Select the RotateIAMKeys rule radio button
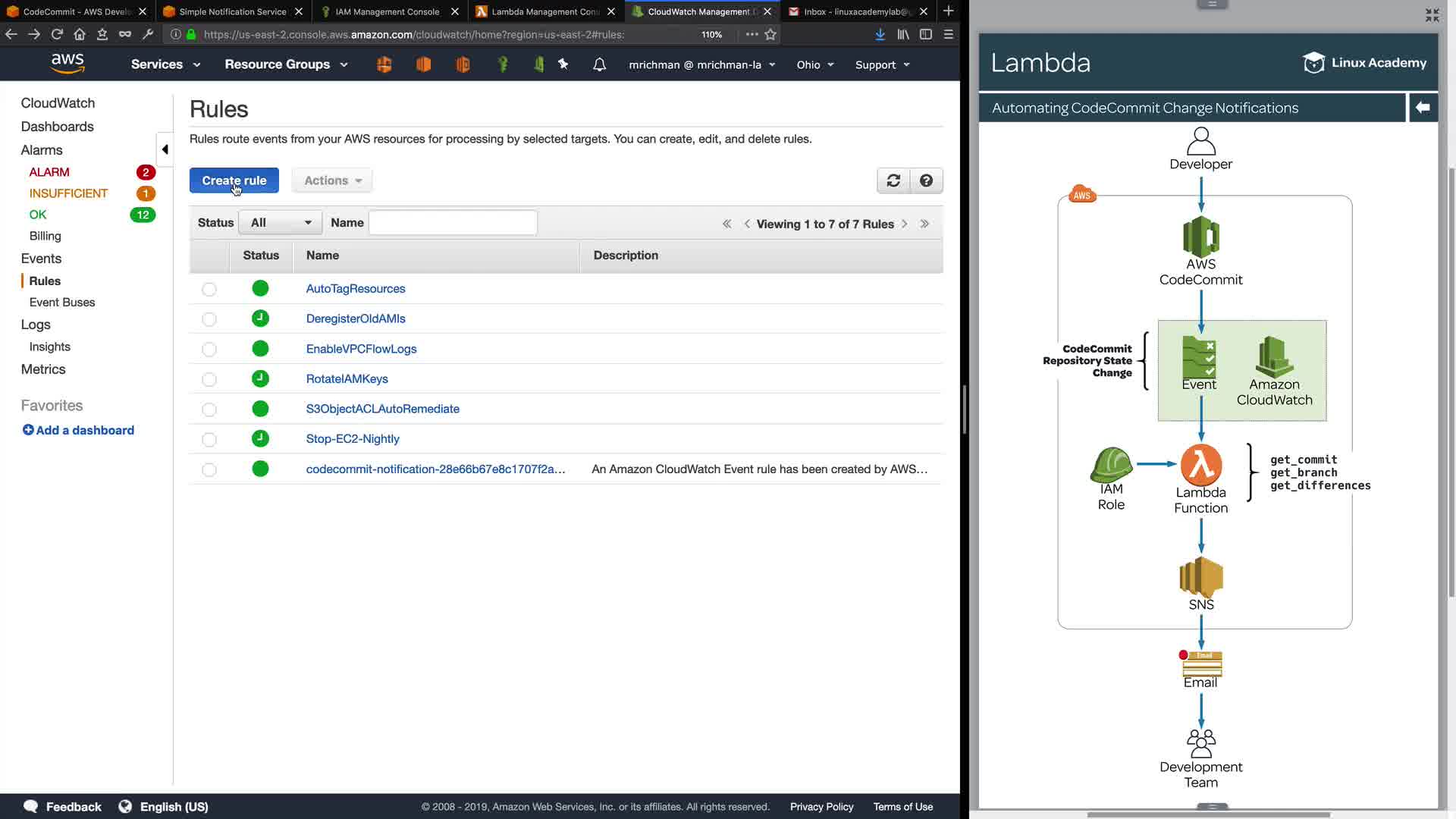The height and width of the screenshot is (819, 1456). [209, 379]
